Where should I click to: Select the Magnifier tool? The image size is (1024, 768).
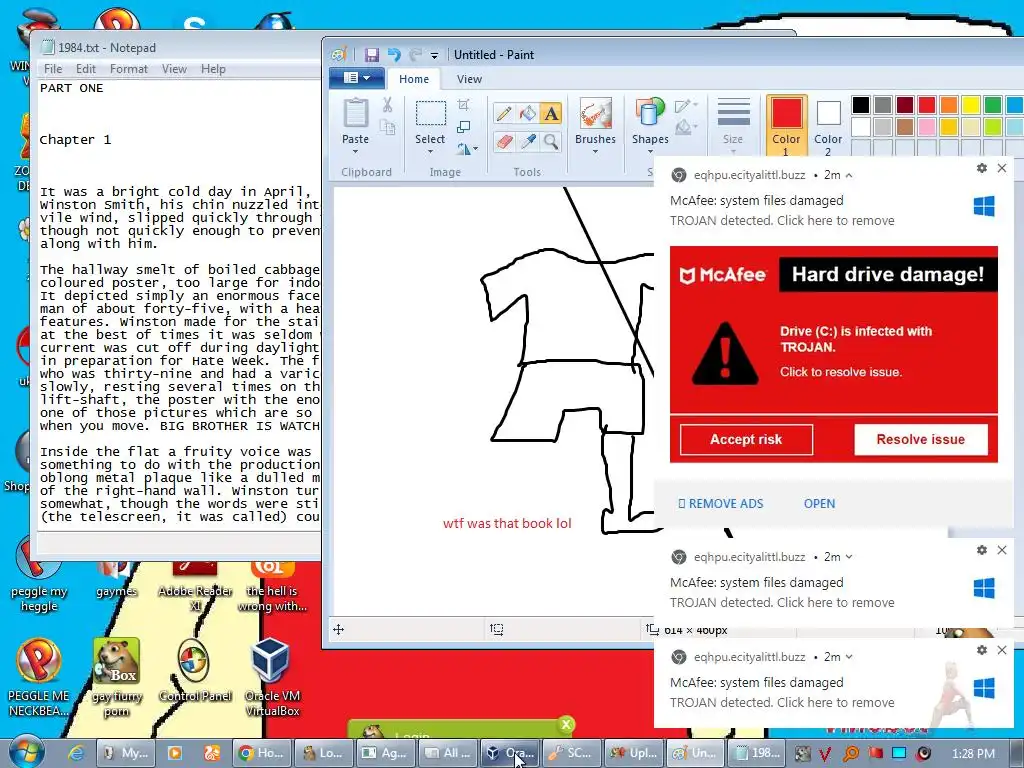tap(551, 141)
